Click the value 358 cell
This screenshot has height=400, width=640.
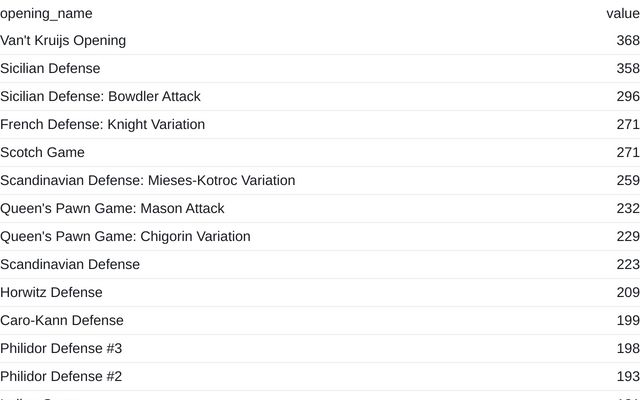tap(627, 69)
